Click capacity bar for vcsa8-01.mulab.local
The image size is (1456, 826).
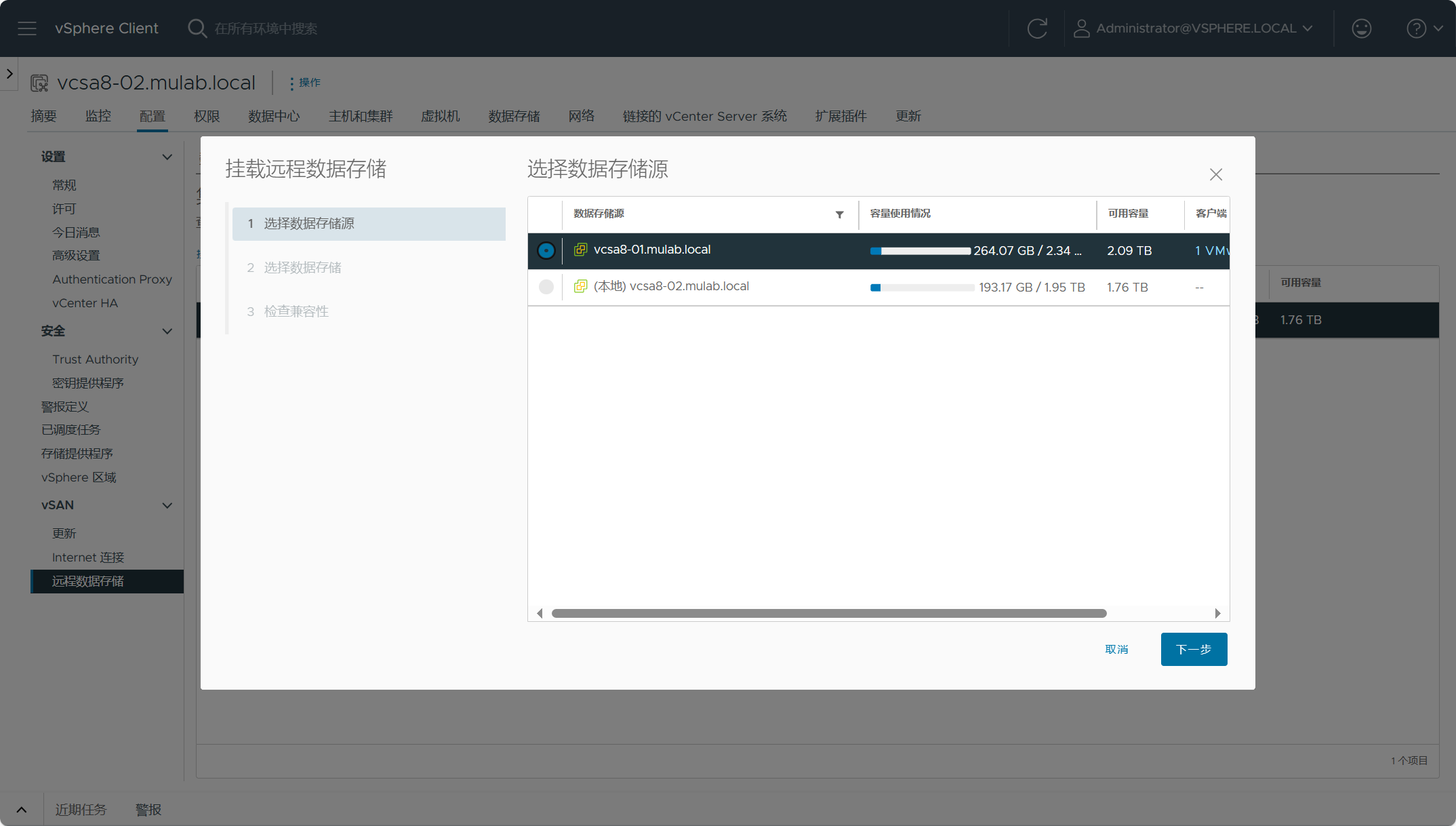[920, 251]
